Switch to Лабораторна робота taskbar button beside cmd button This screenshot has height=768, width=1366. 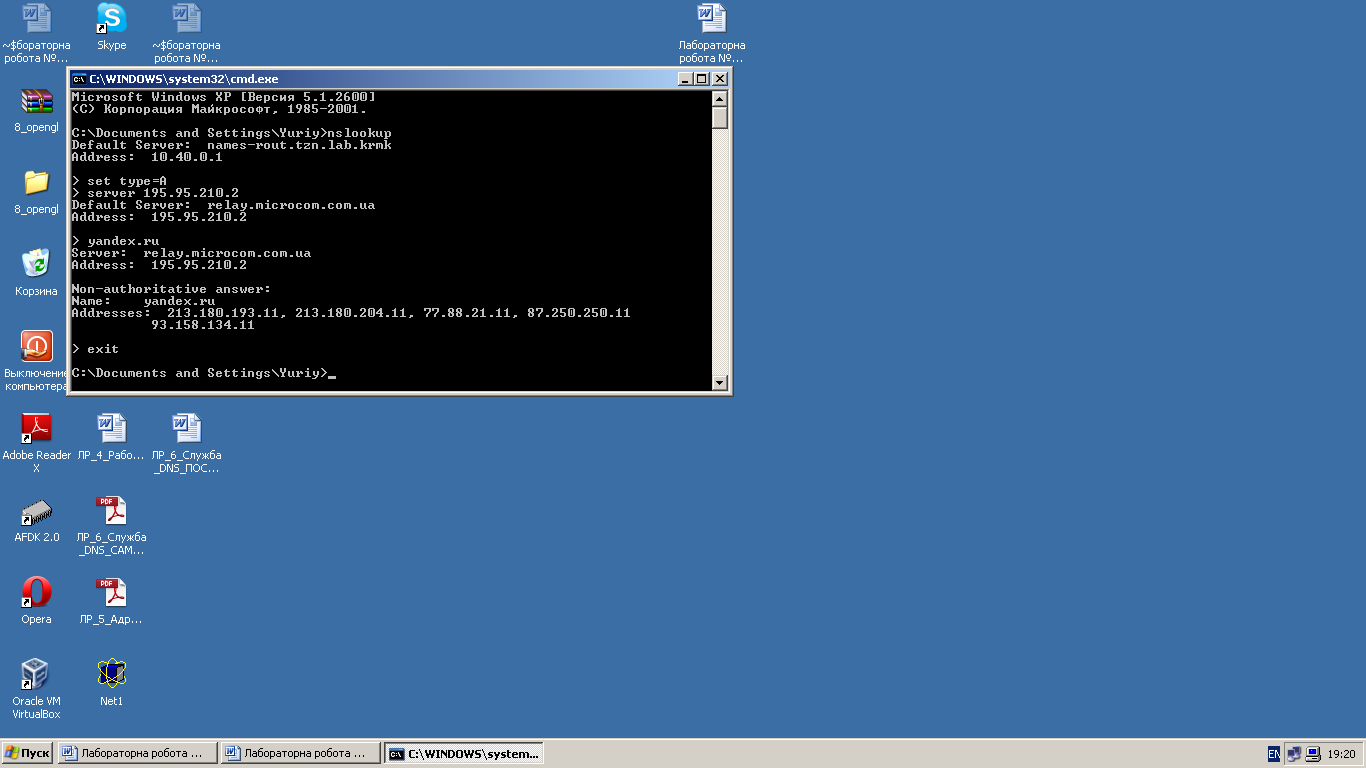pyautogui.click(x=301, y=753)
